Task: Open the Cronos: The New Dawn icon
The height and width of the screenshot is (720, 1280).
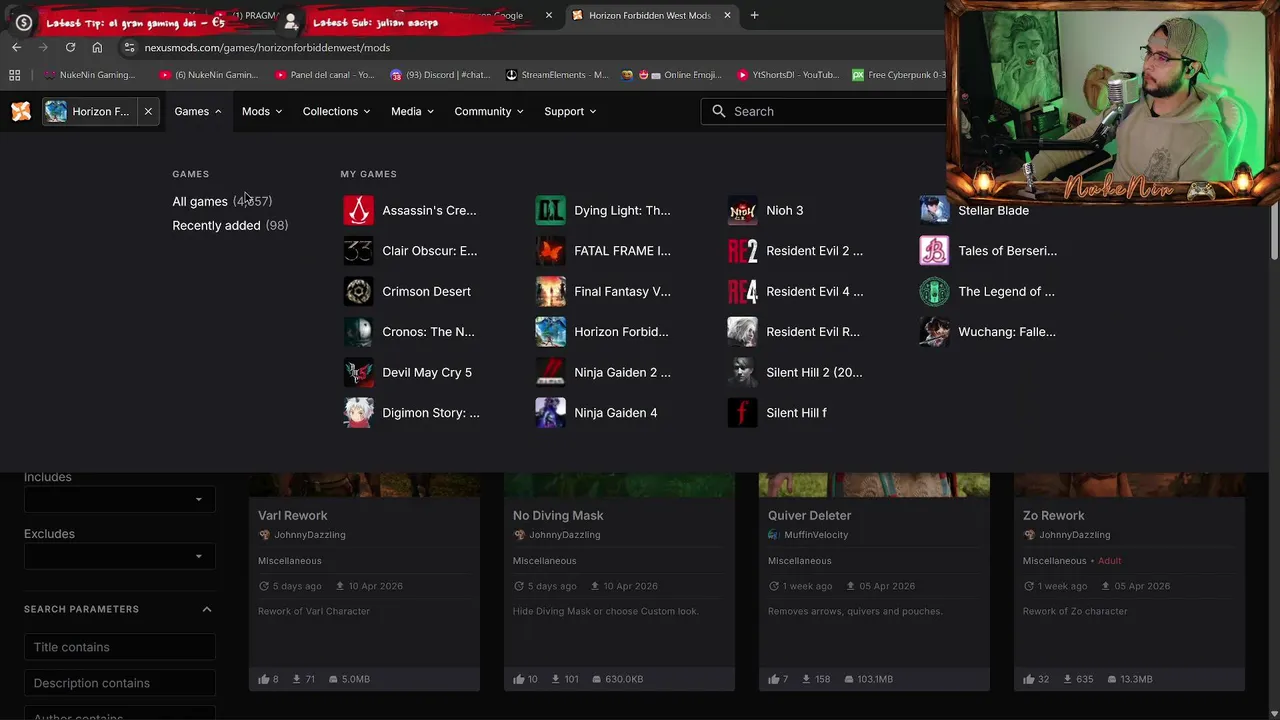Action: coord(358,332)
